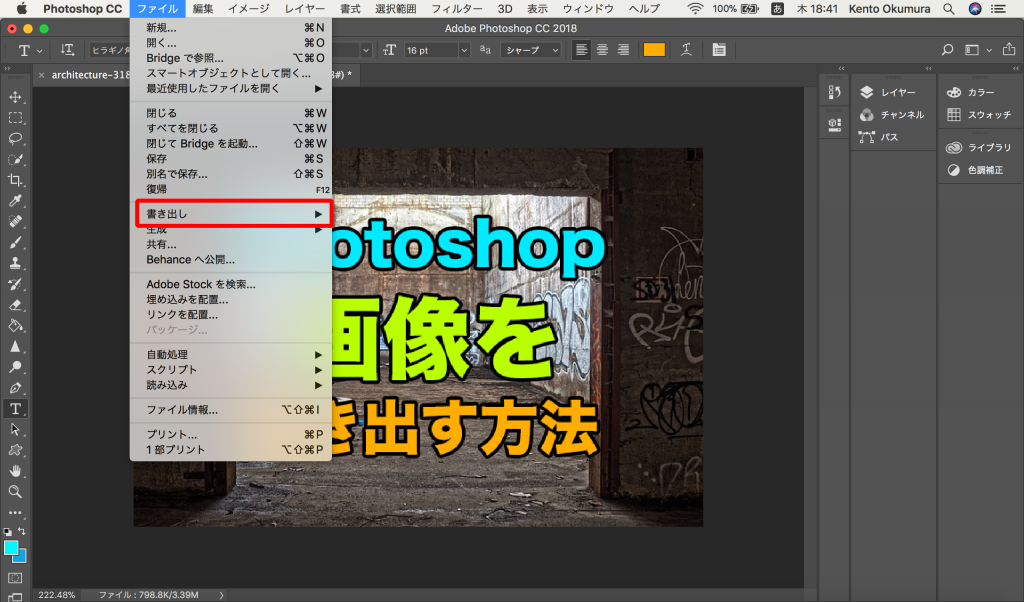Select the Brush tool

(x=15, y=243)
